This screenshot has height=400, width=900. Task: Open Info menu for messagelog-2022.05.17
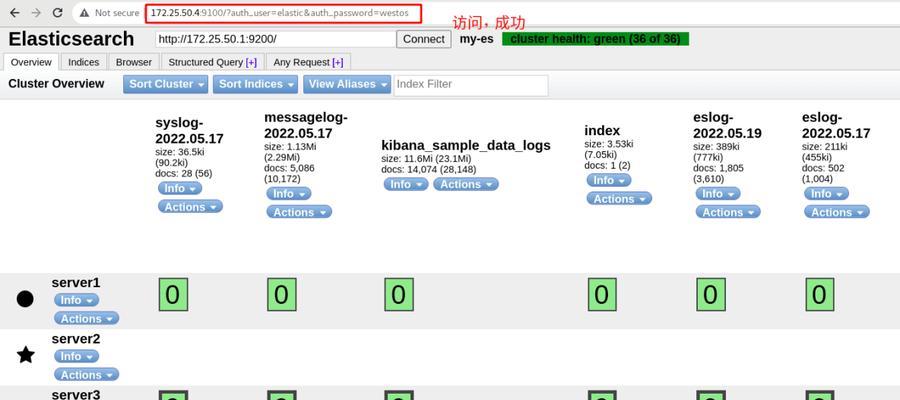coord(289,194)
